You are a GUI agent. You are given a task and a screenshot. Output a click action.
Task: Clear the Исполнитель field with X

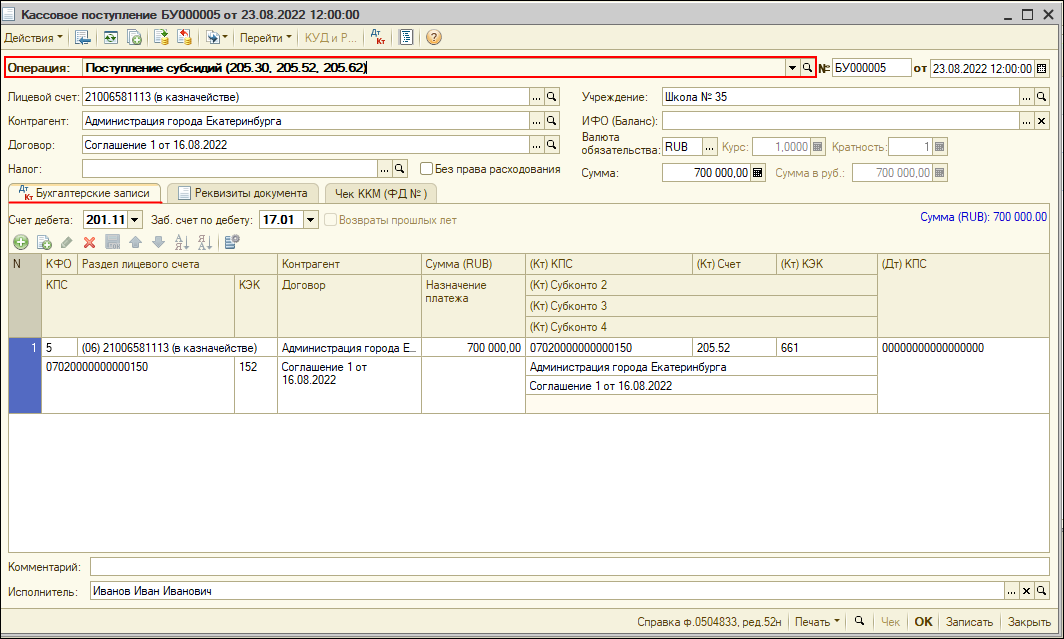[x=1027, y=591]
